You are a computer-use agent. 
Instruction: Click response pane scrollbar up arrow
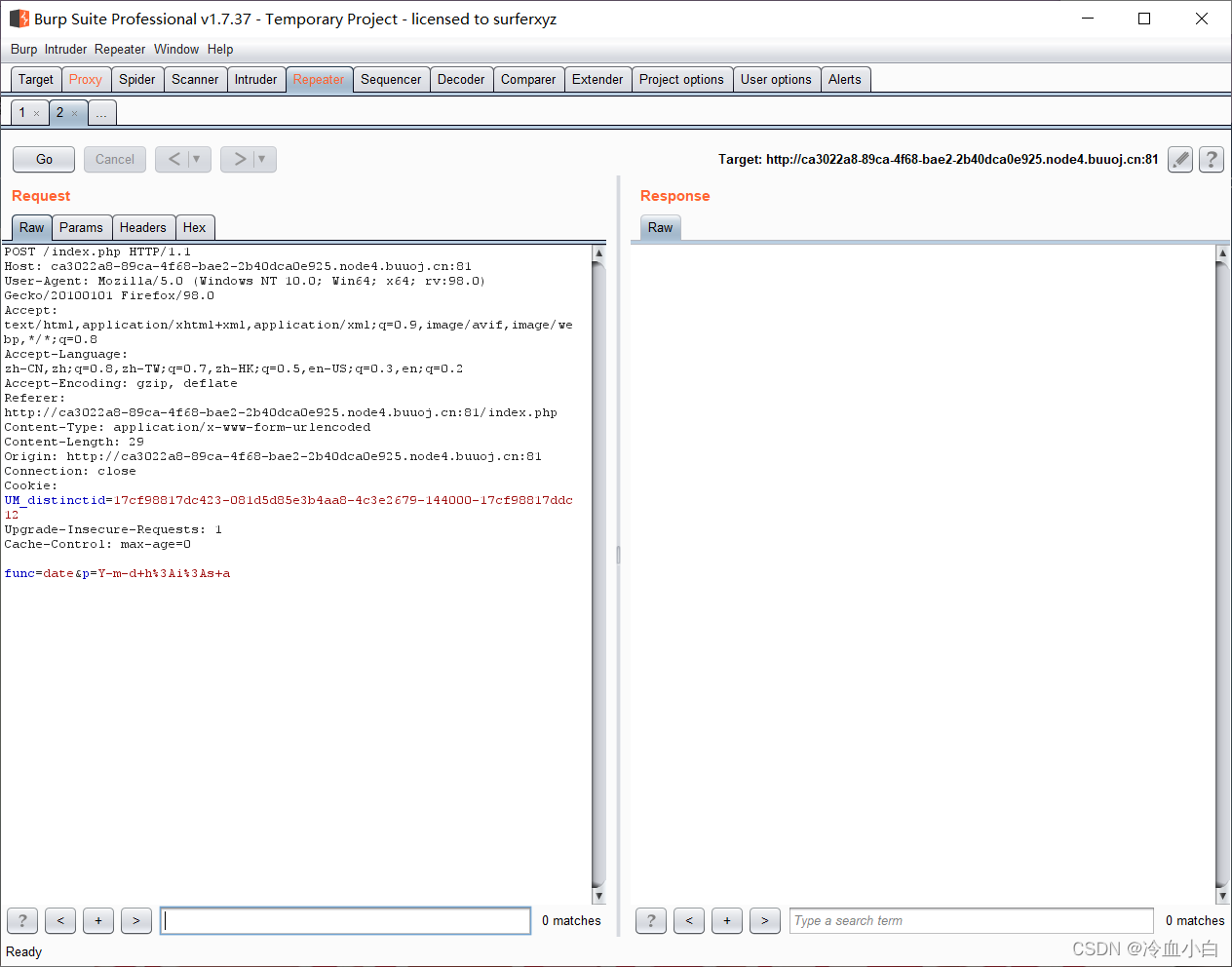click(1222, 253)
